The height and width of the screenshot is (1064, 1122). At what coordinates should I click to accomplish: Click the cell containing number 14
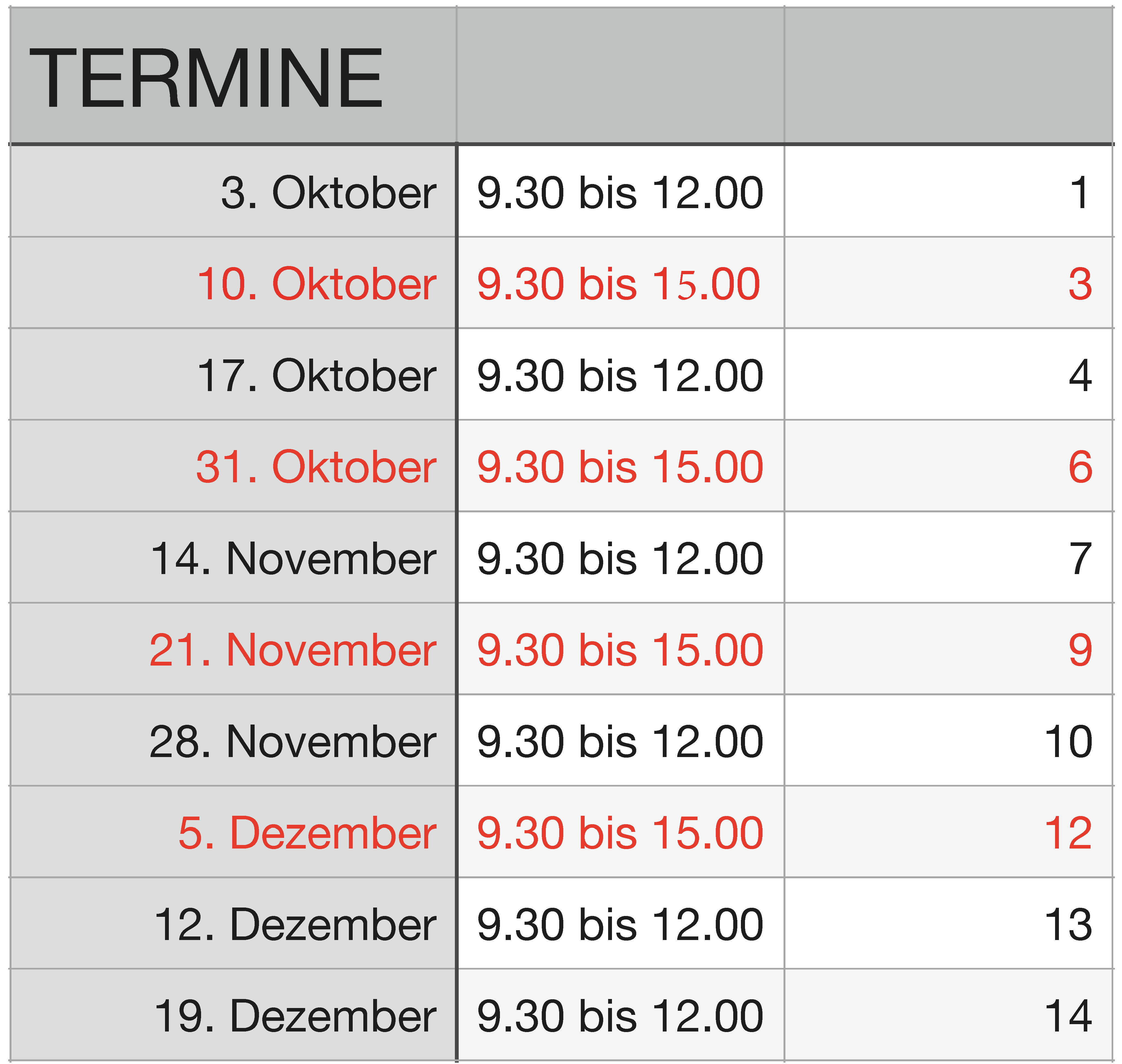pyautogui.click(x=949, y=1015)
